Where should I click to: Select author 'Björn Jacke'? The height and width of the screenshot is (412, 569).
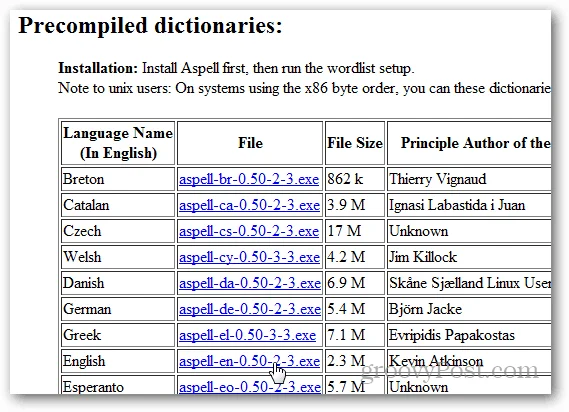pyautogui.click(x=426, y=309)
